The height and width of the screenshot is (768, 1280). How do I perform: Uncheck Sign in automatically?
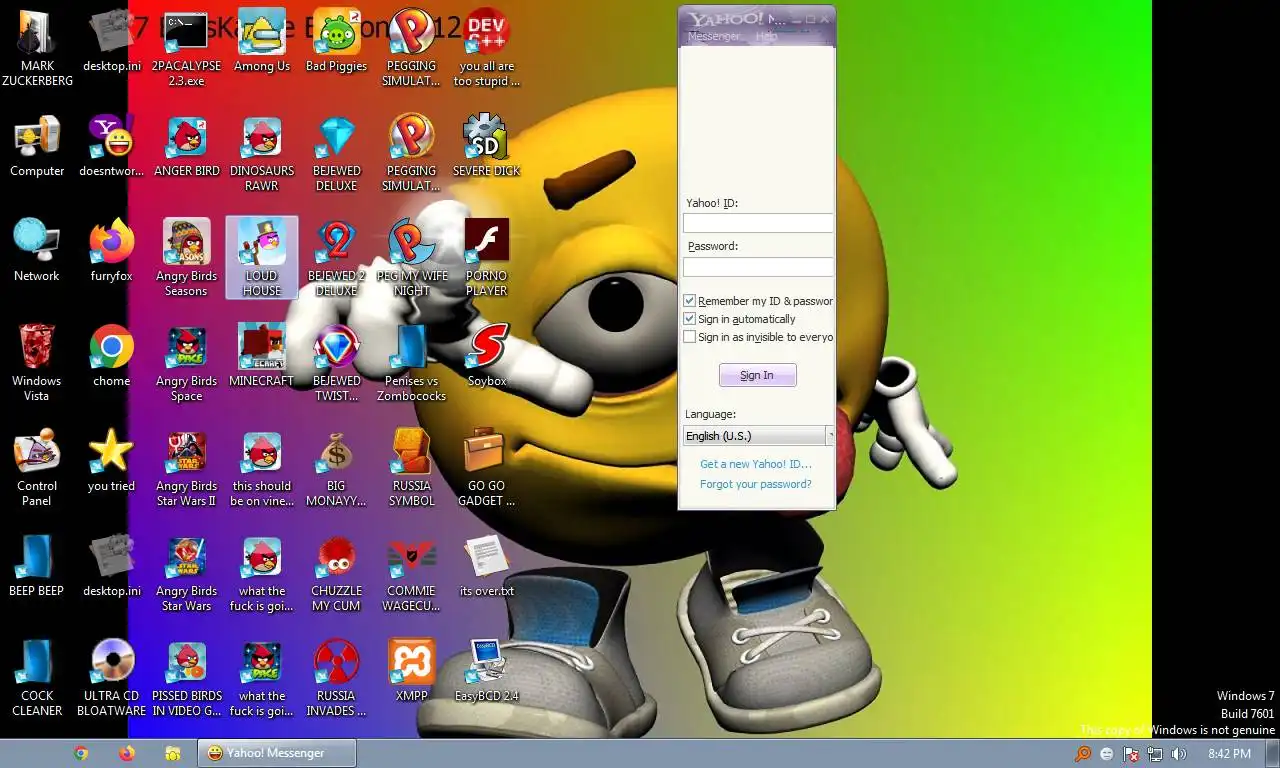pyautogui.click(x=690, y=319)
